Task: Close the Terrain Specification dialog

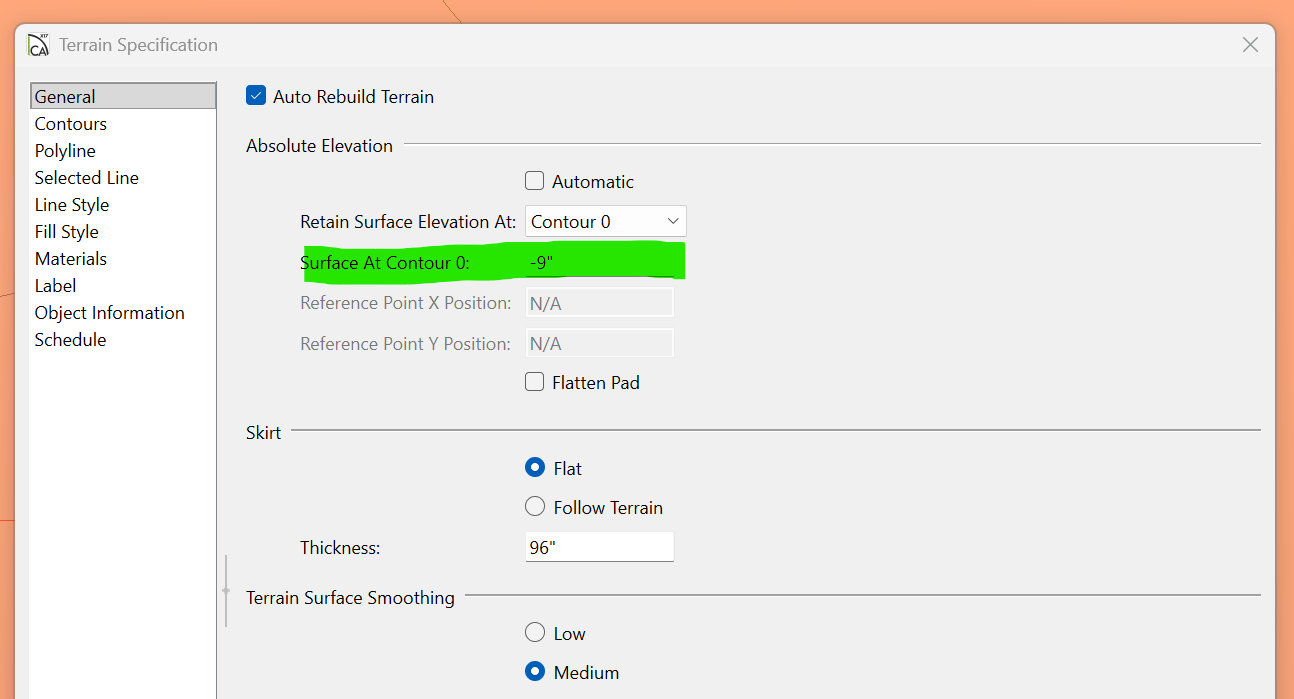Action: (x=1249, y=45)
